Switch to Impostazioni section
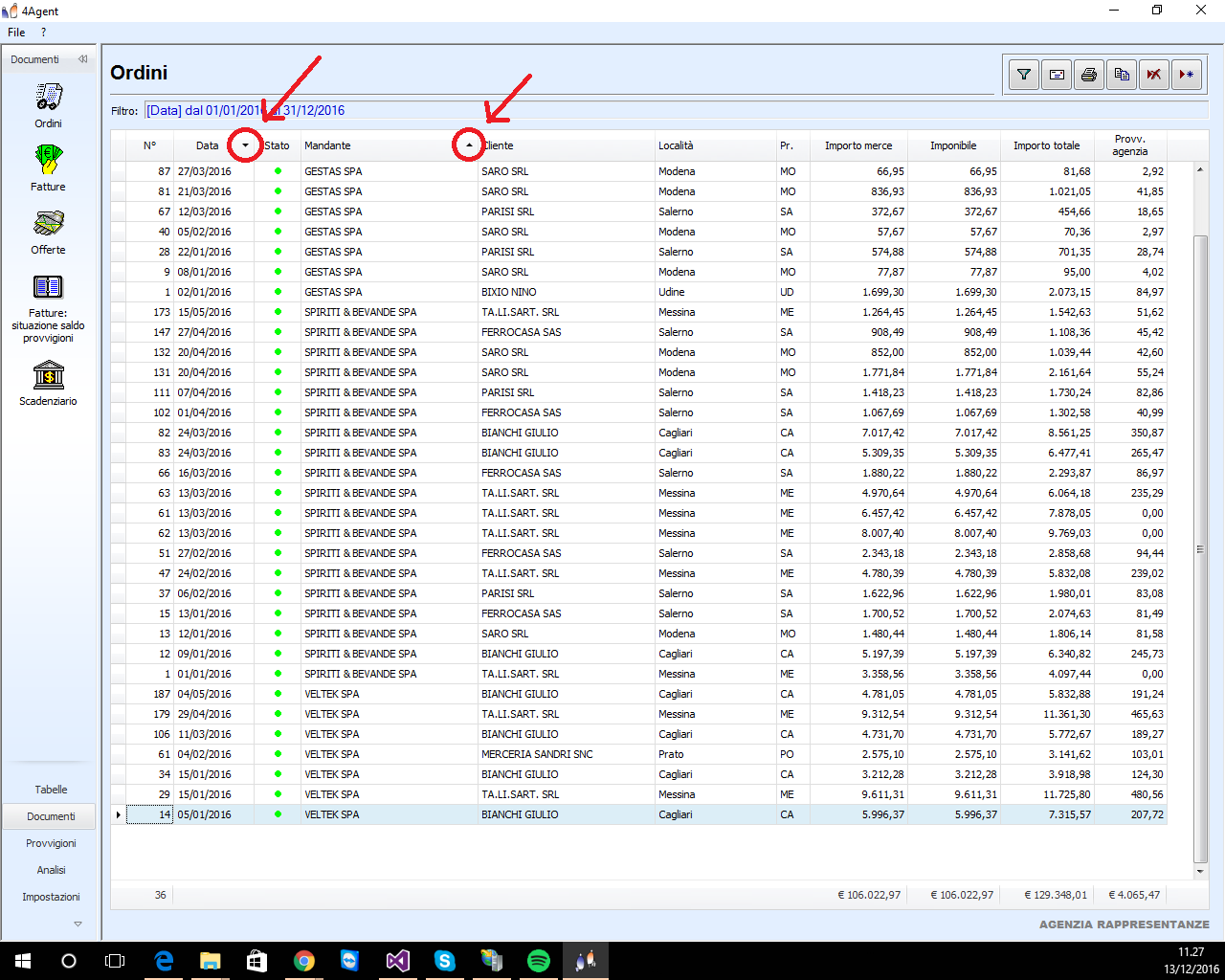The height and width of the screenshot is (980, 1225). (x=51, y=897)
